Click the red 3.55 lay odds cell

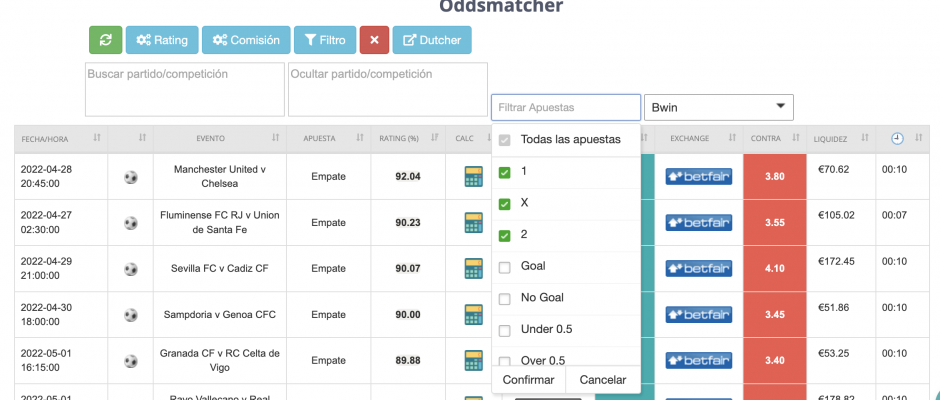[775, 222]
